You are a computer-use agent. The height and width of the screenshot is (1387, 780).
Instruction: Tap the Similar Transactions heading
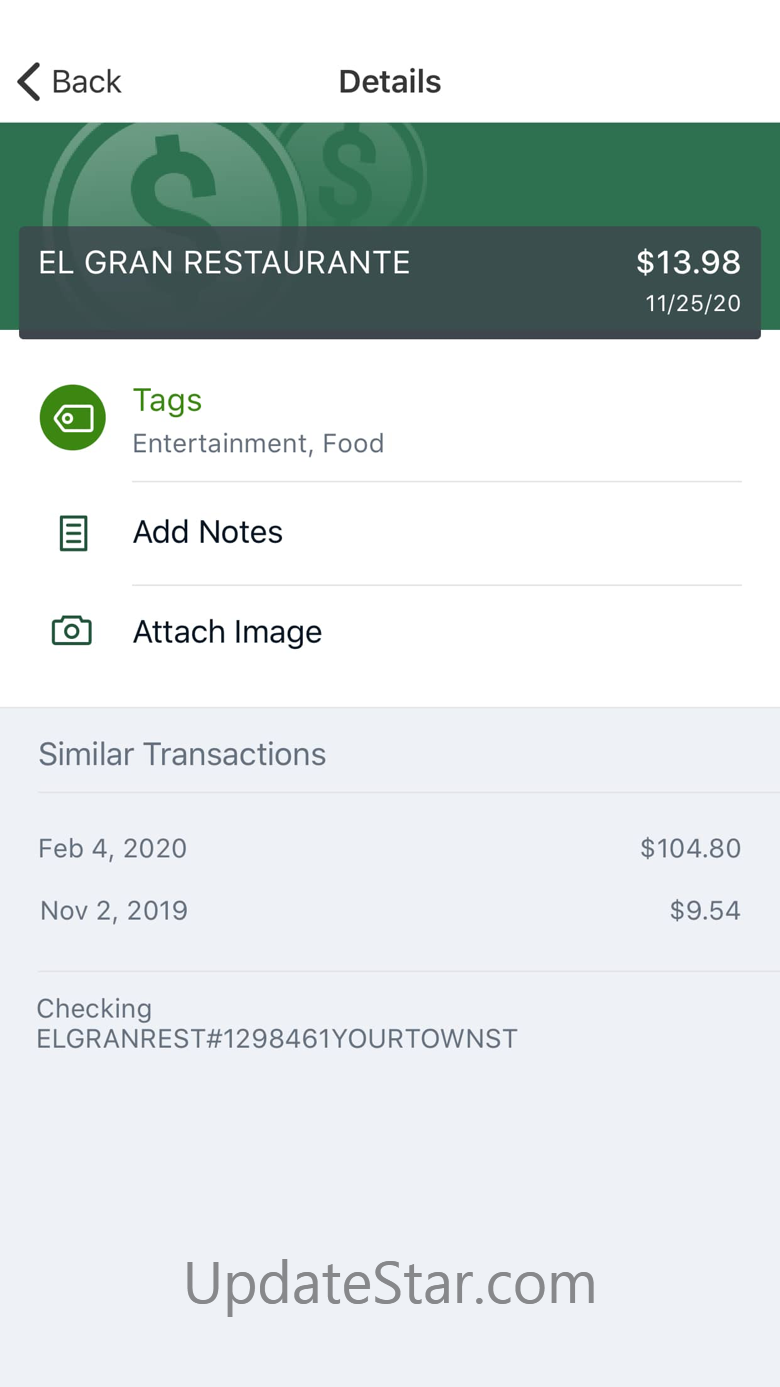point(182,754)
